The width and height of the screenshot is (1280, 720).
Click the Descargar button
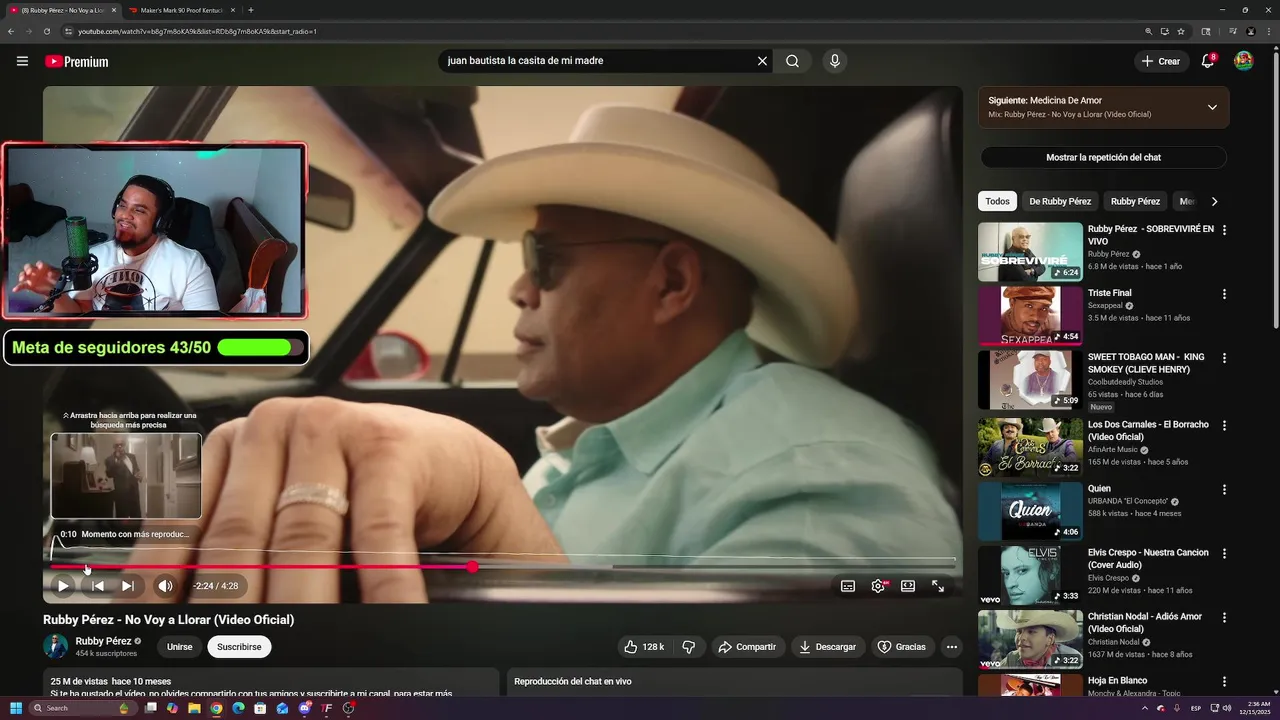827,647
